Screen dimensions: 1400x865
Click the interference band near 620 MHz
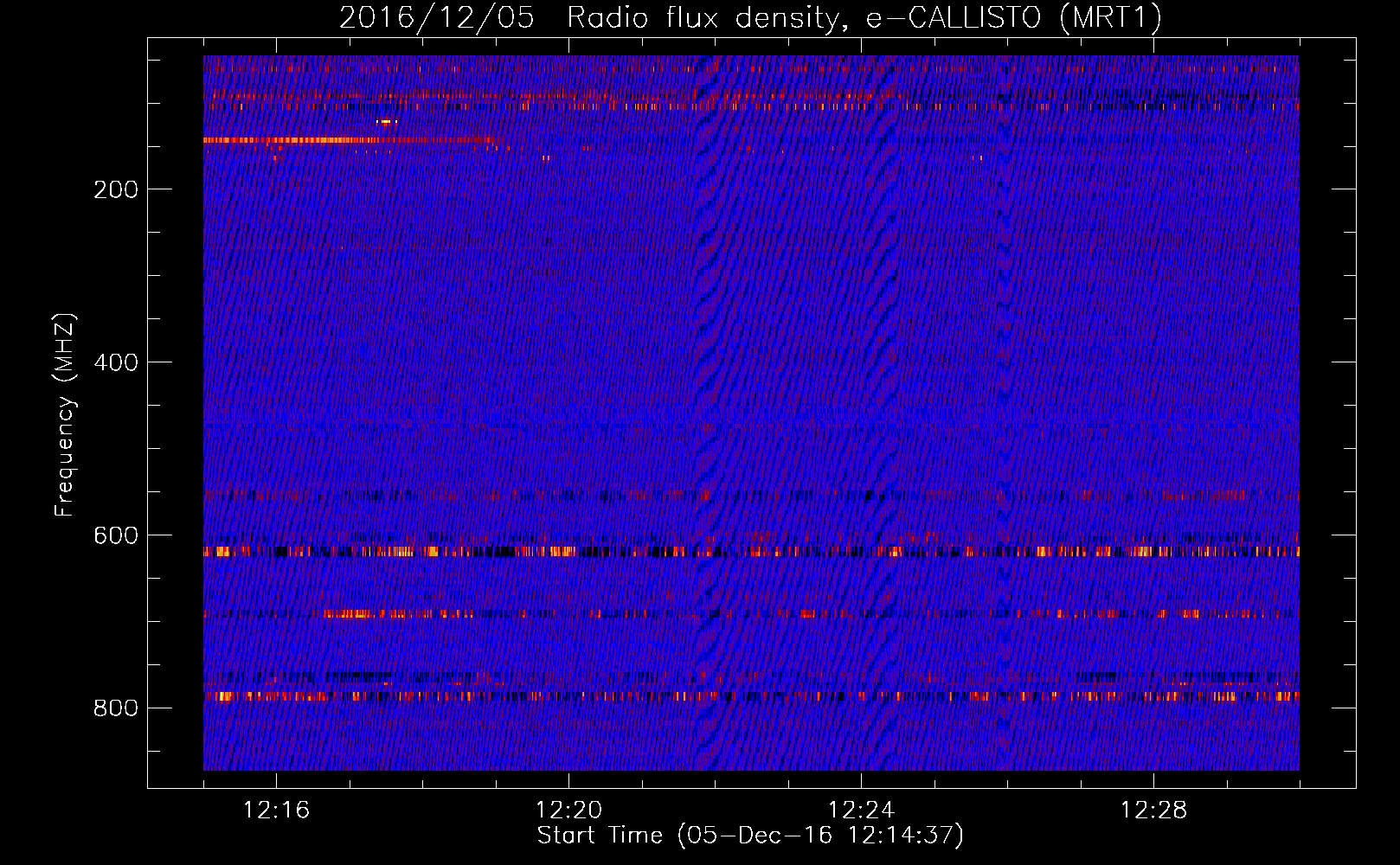tap(751, 551)
